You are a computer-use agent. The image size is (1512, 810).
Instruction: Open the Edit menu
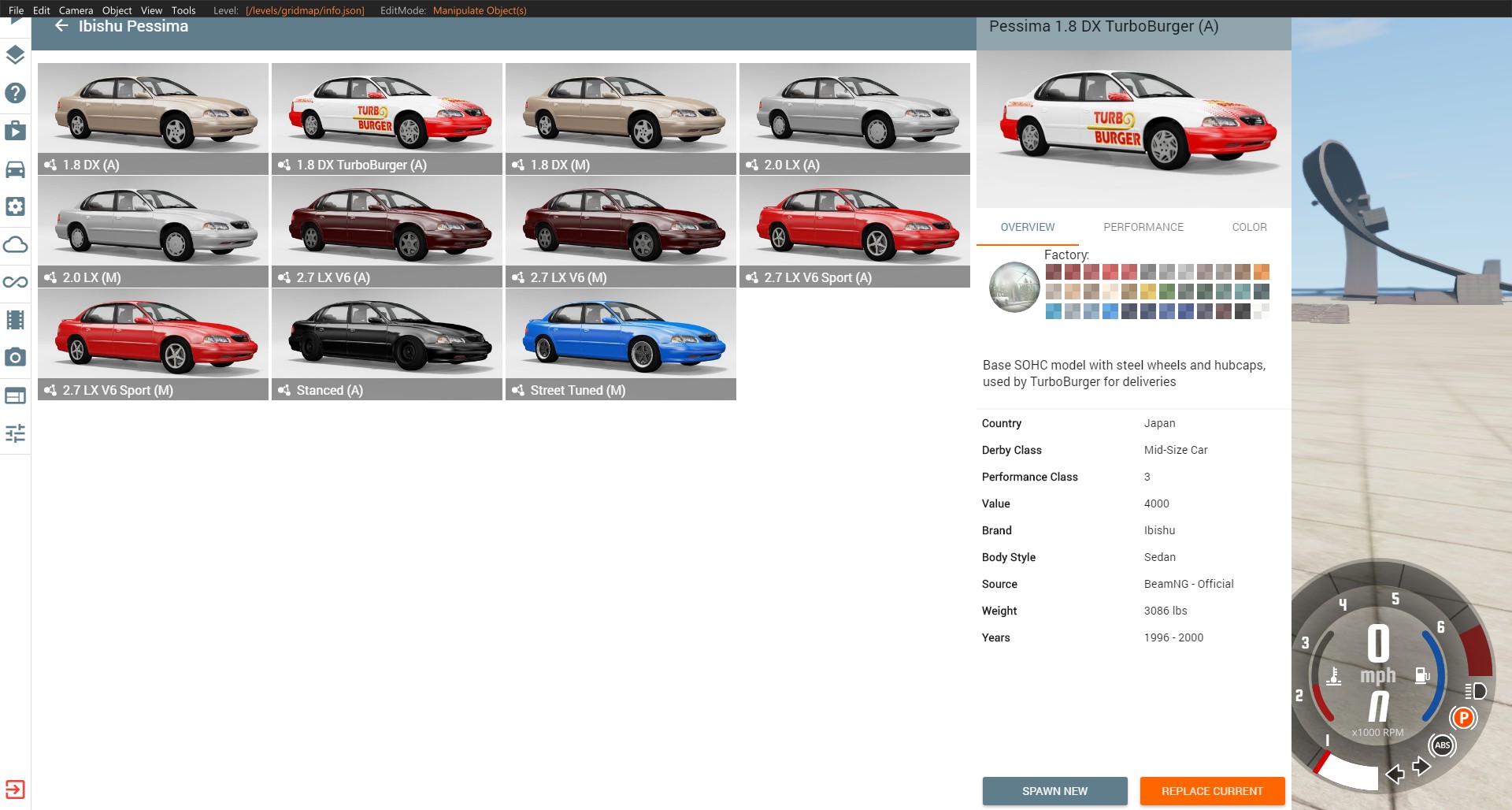click(41, 10)
